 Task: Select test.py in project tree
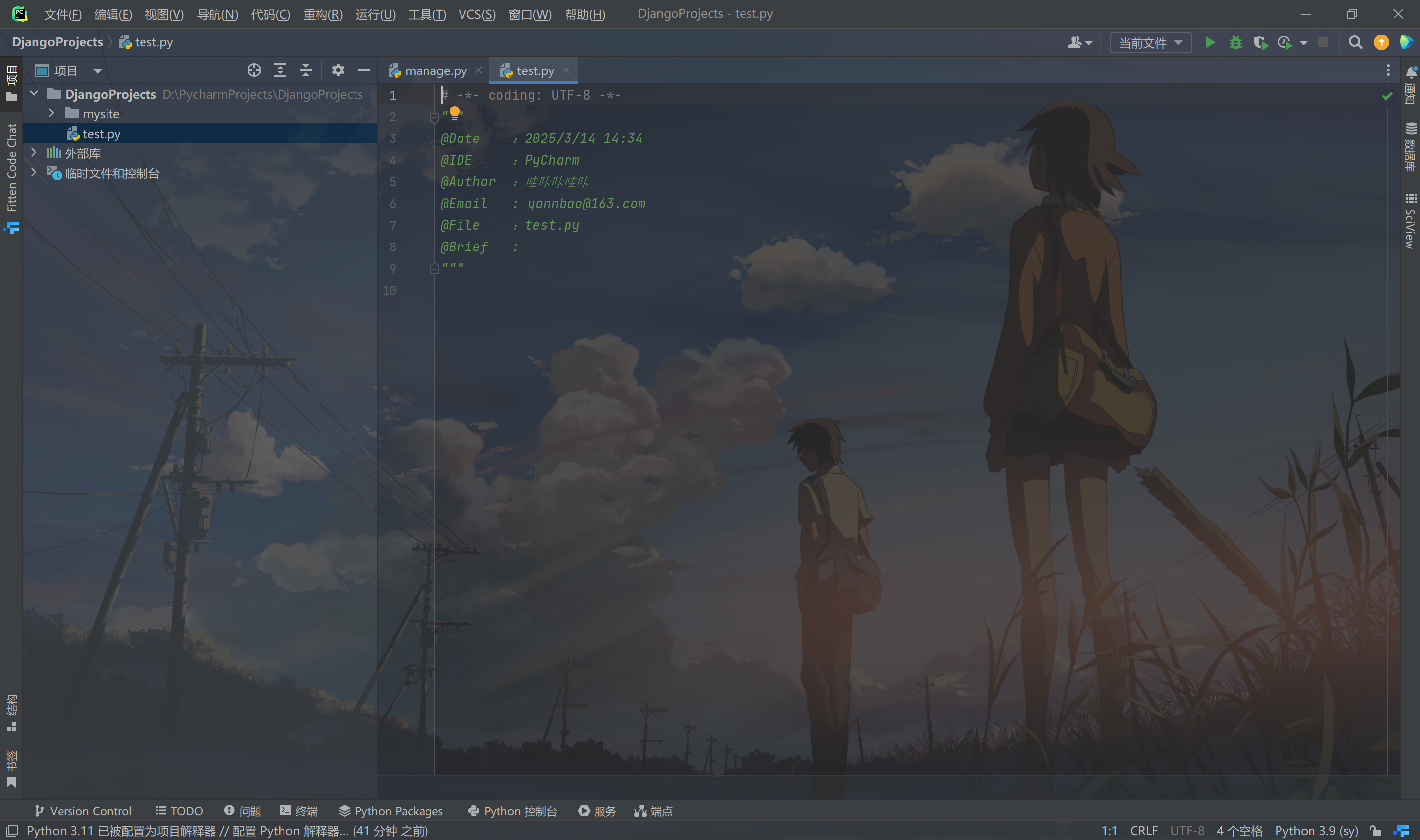click(101, 134)
